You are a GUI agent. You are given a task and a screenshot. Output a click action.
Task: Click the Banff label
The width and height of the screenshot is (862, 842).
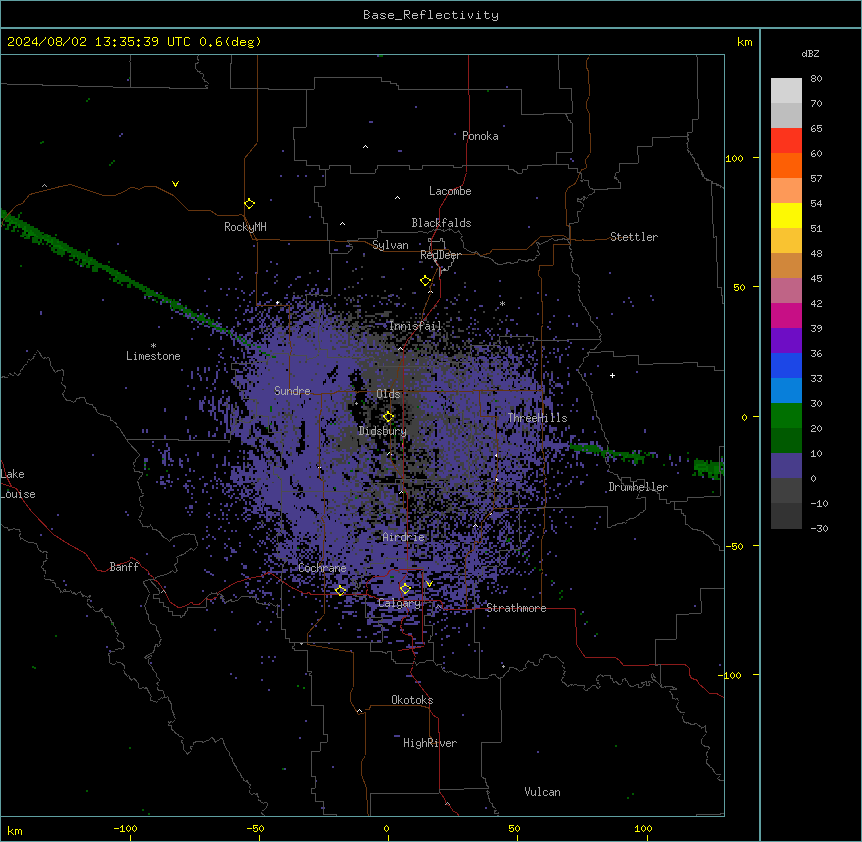pyautogui.click(x=124, y=567)
